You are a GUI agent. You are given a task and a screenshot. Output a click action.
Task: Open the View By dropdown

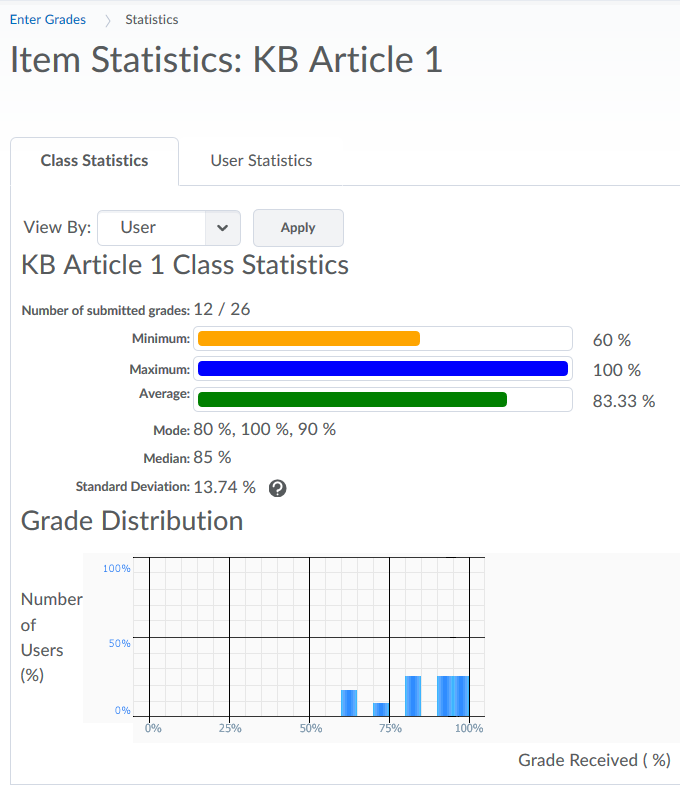click(x=170, y=228)
